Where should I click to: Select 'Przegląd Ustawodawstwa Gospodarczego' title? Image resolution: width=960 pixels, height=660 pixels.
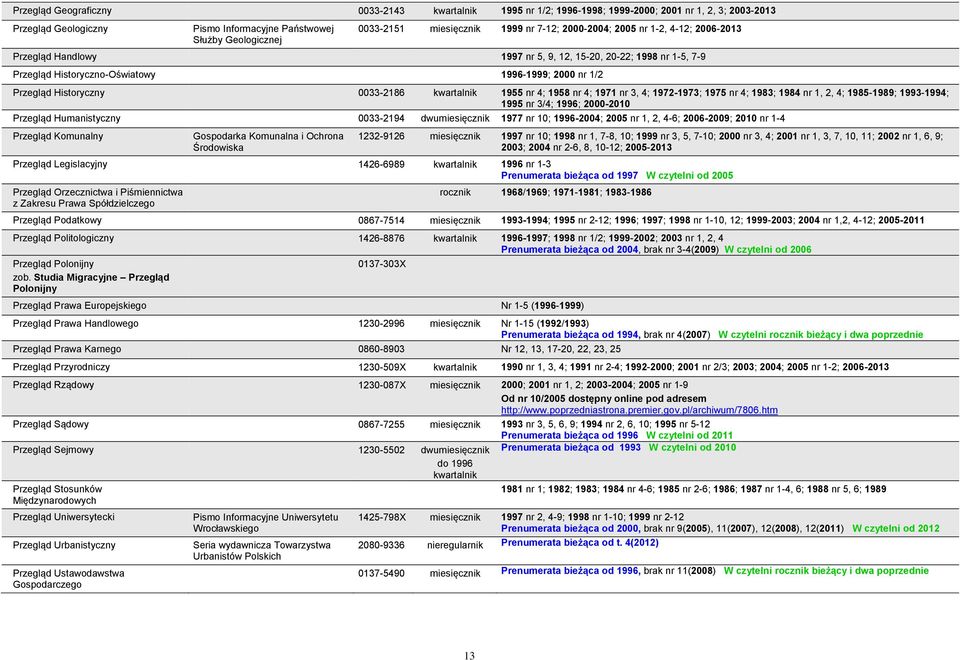tap(68, 579)
